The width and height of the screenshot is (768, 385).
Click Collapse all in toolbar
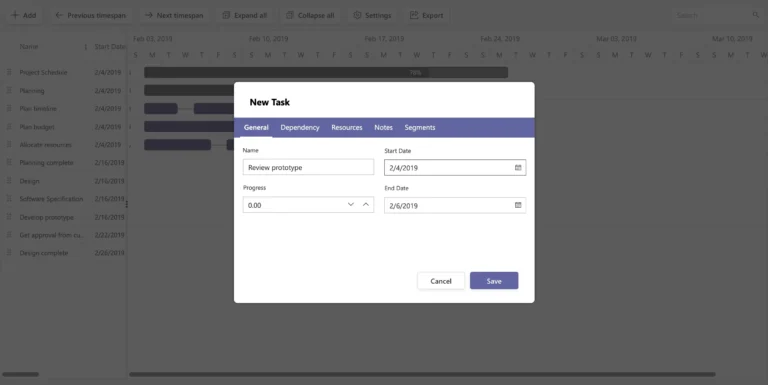(x=310, y=15)
